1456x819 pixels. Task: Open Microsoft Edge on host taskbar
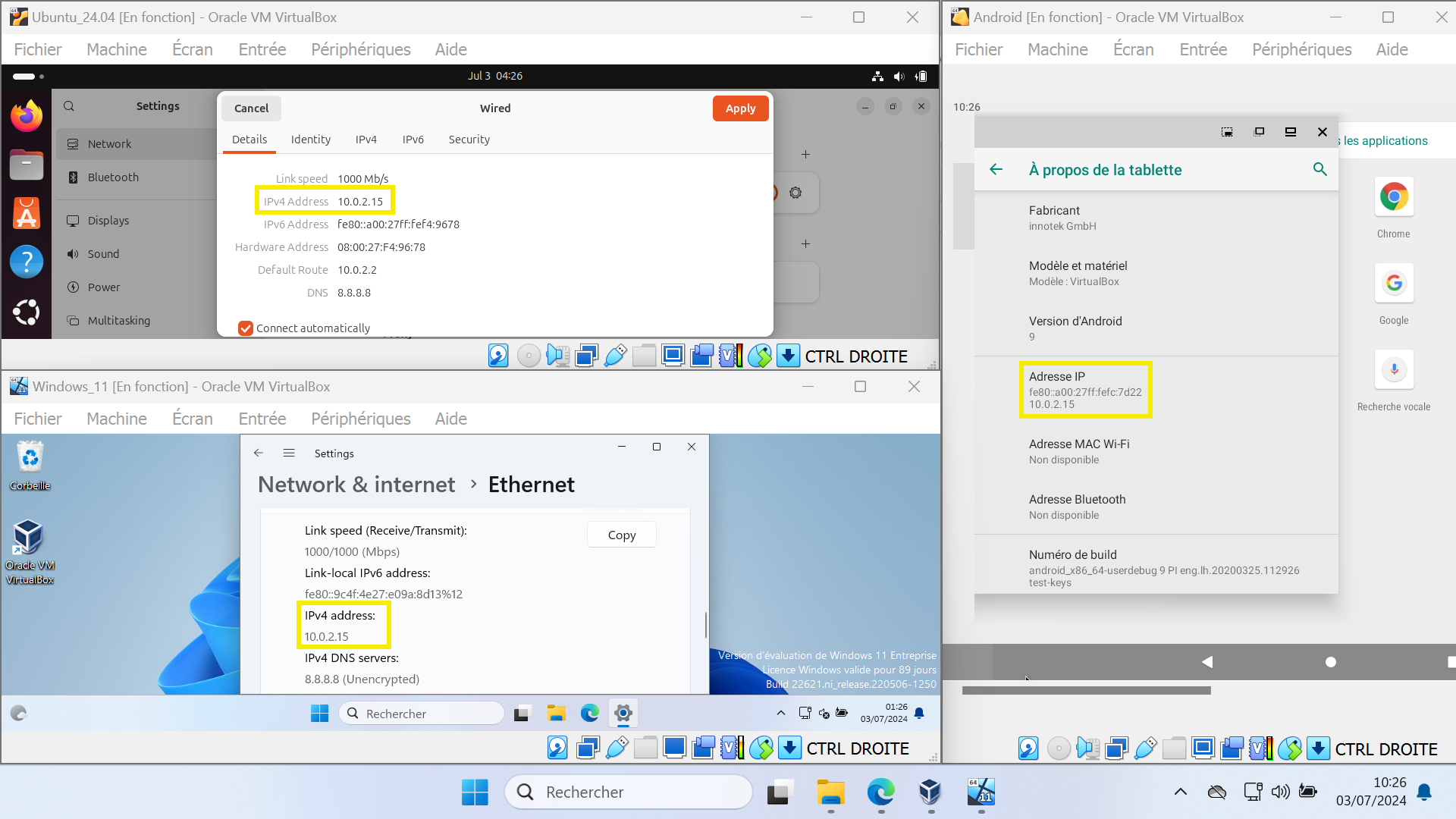coord(880,792)
